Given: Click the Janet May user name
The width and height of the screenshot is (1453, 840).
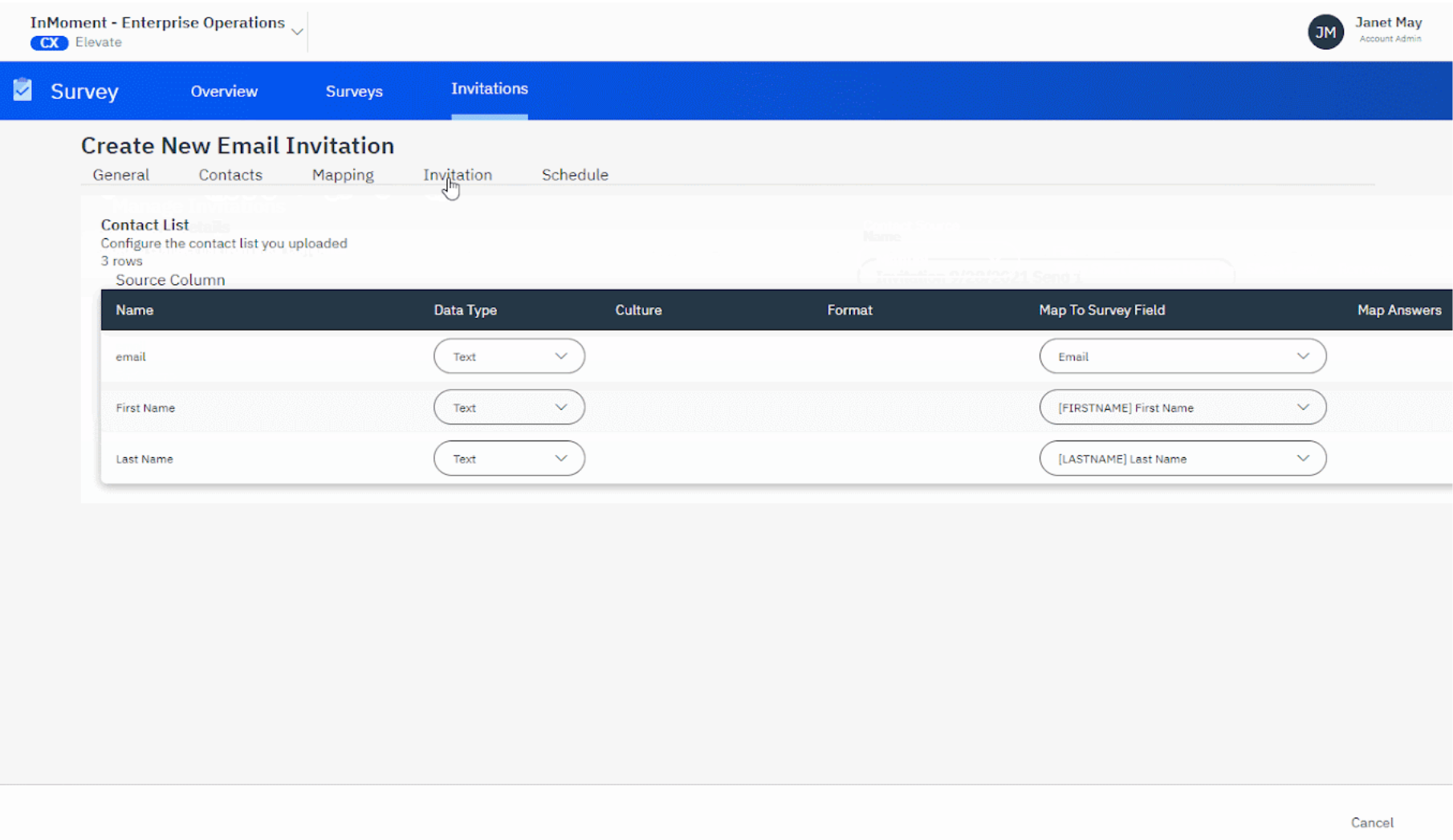Looking at the screenshot, I should [x=1389, y=22].
